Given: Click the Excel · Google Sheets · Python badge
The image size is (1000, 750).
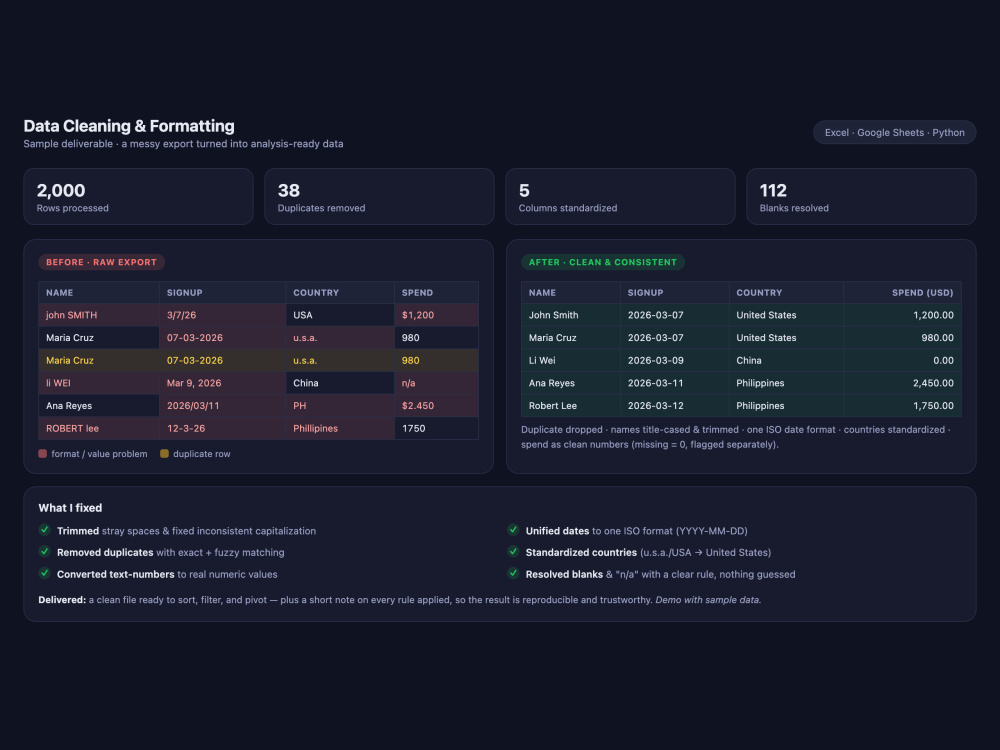Looking at the screenshot, I should [894, 133].
